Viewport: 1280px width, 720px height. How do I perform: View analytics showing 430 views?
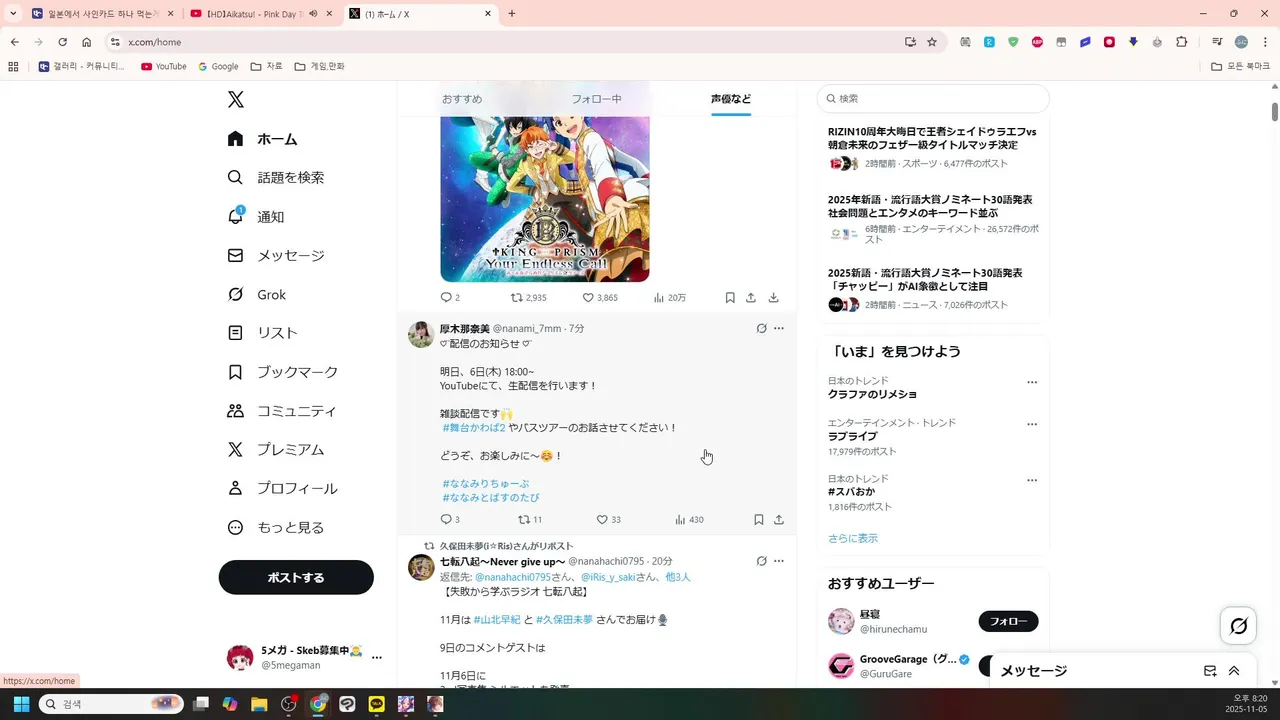689,520
